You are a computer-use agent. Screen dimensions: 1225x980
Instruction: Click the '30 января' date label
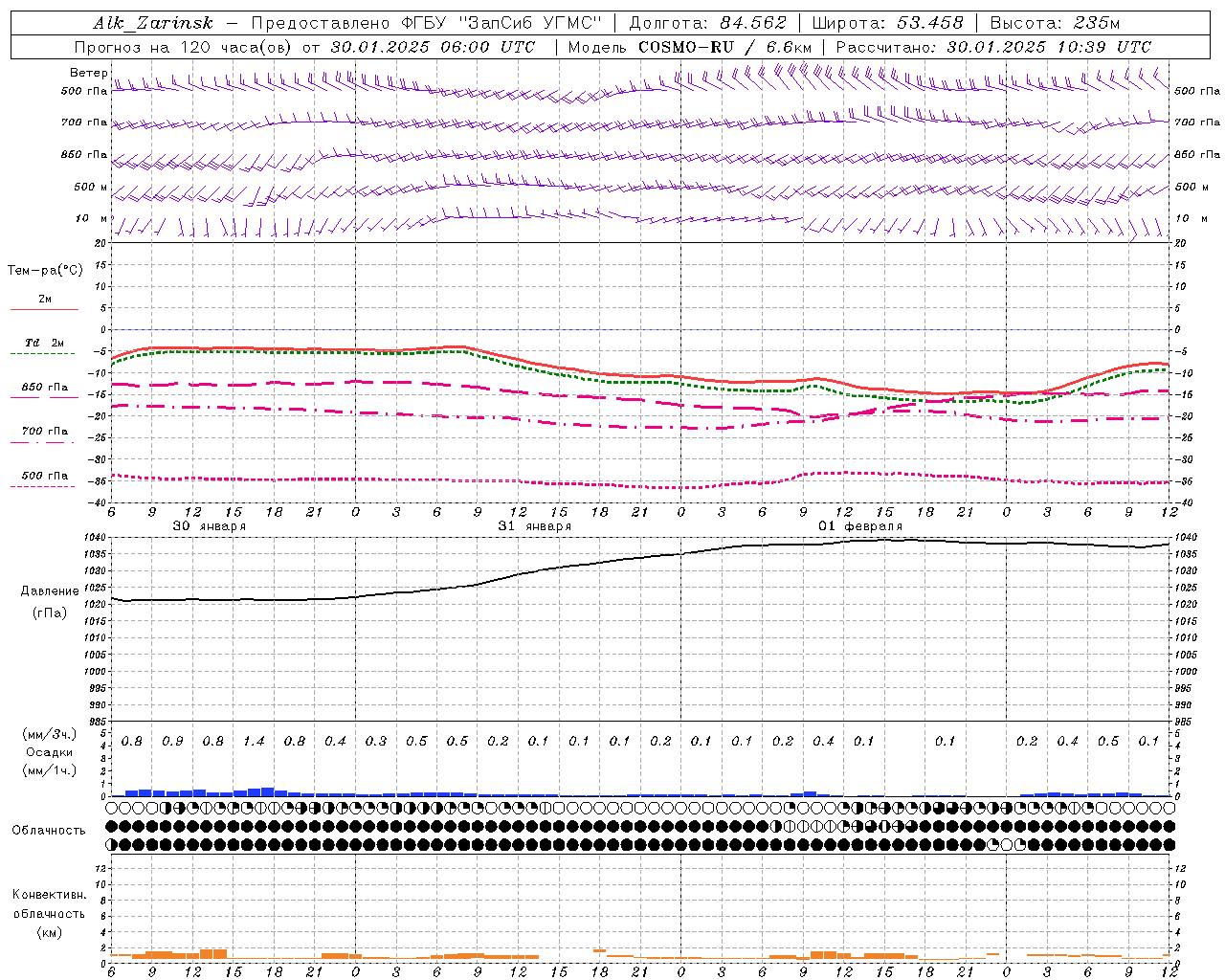coord(209,526)
